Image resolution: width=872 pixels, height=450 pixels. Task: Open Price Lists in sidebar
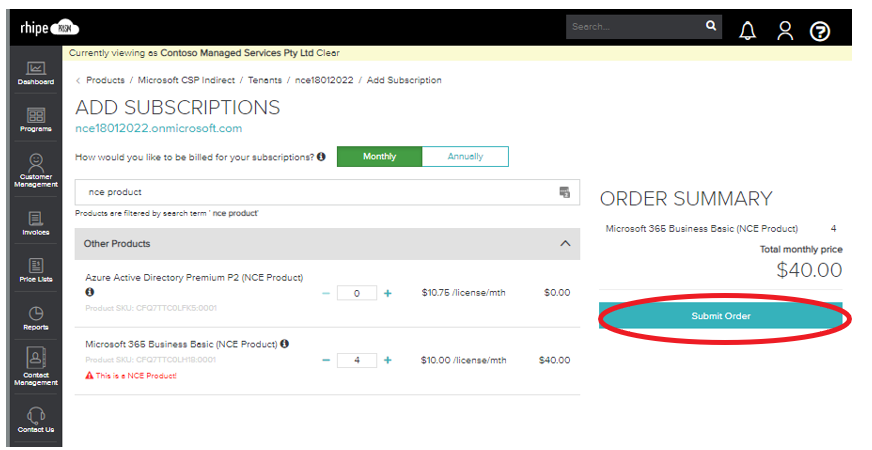[36, 270]
